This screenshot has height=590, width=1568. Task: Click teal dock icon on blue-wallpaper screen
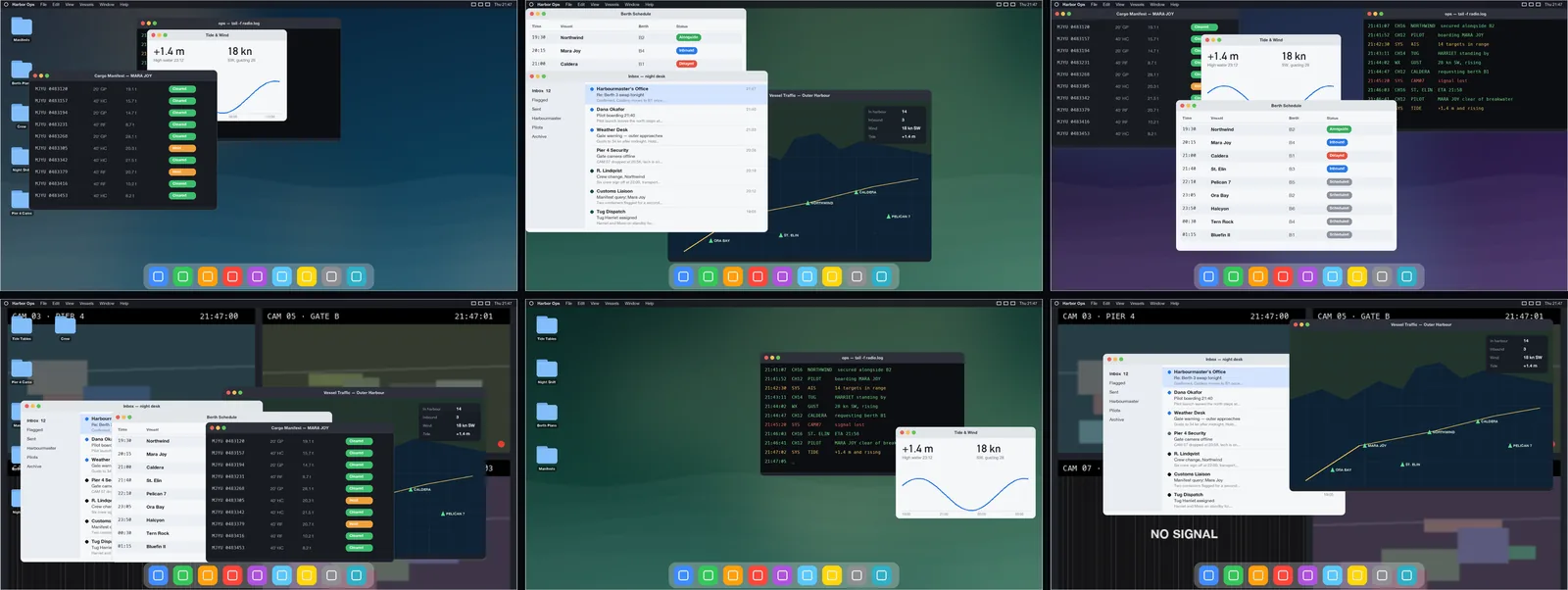[x=356, y=276]
